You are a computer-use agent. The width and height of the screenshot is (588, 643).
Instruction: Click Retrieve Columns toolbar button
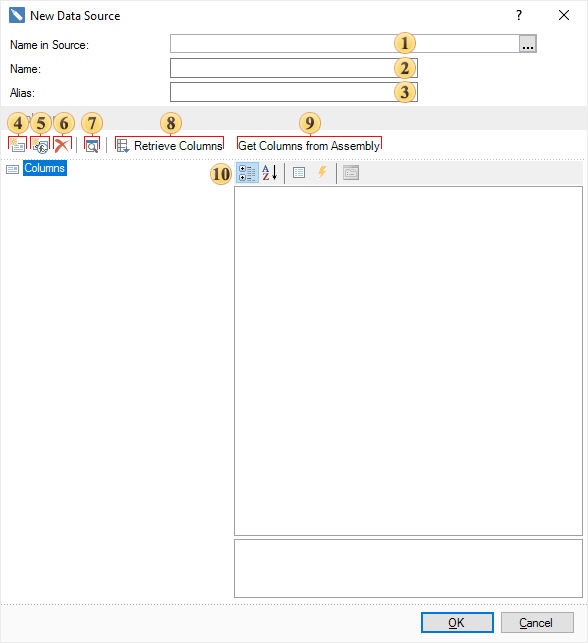[x=169, y=146]
